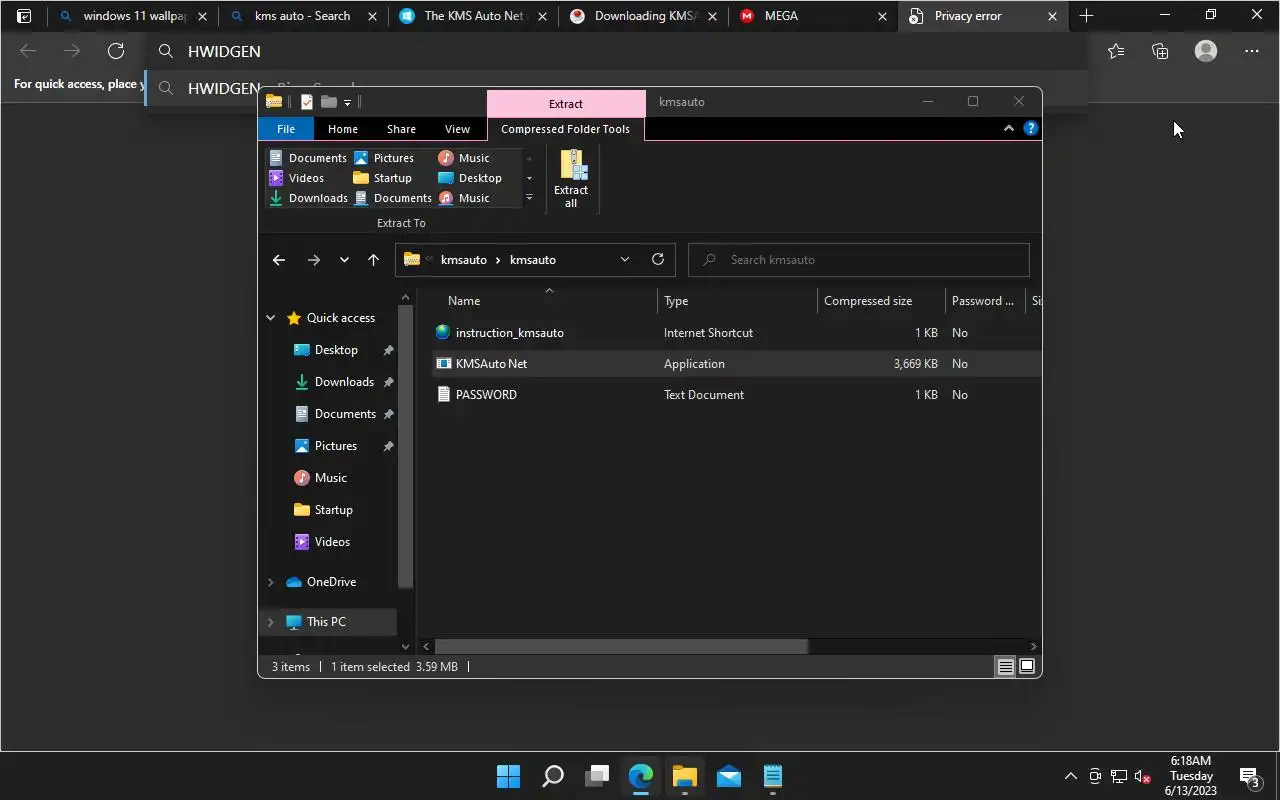Extract to Downloads in the ribbon
Image resolution: width=1280 pixels, height=800 pixels.
[x=308, y=198]
